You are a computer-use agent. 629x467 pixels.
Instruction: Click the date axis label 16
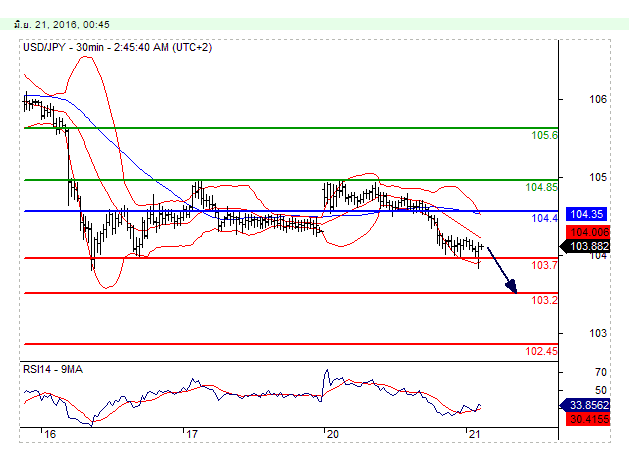point(49,435)
